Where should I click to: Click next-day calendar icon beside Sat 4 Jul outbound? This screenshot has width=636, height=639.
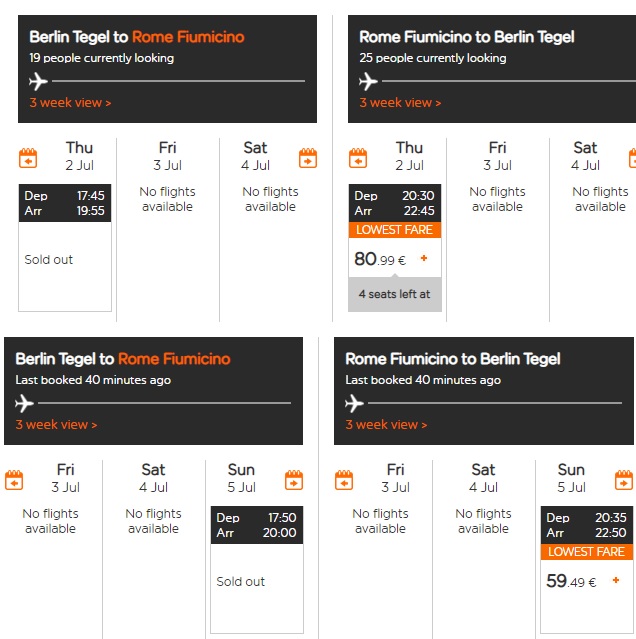pyautogui.click(x=308, y=158)
